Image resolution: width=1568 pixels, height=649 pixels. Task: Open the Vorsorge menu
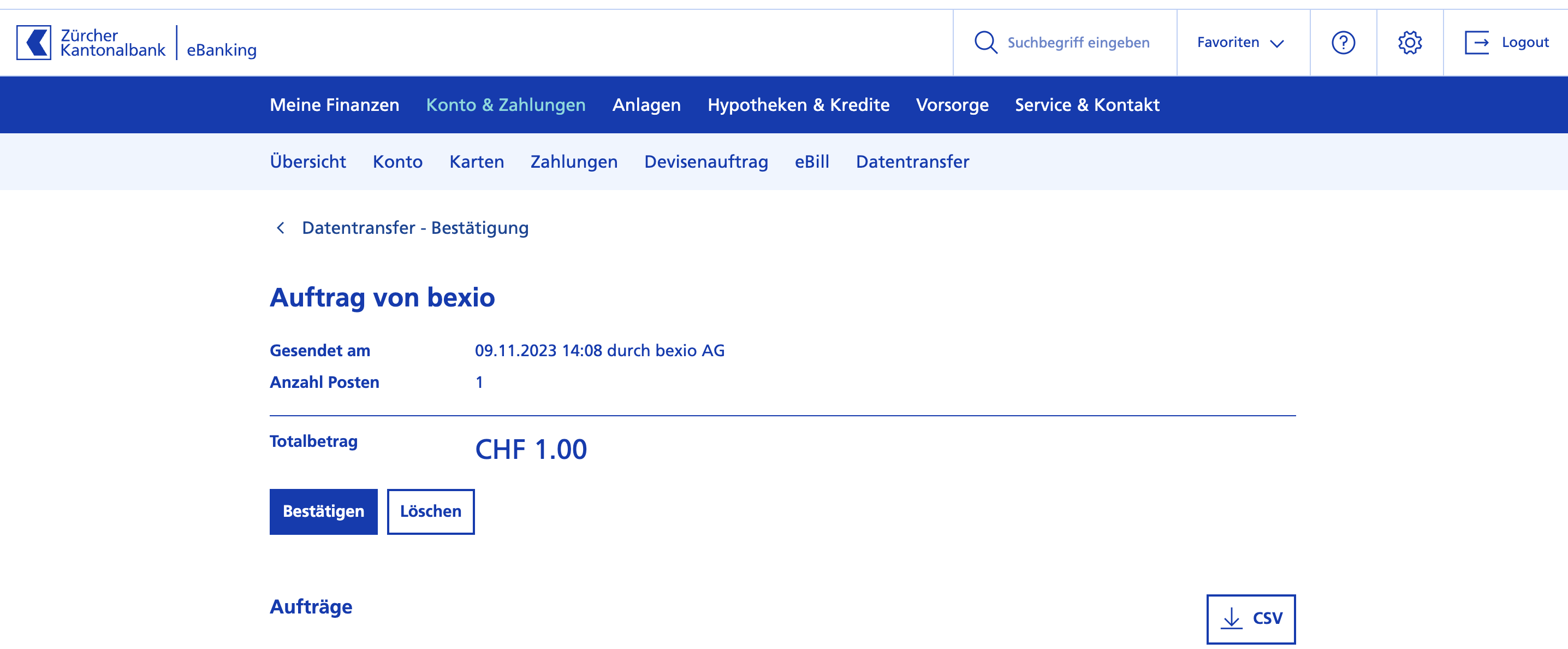point(952,105)
